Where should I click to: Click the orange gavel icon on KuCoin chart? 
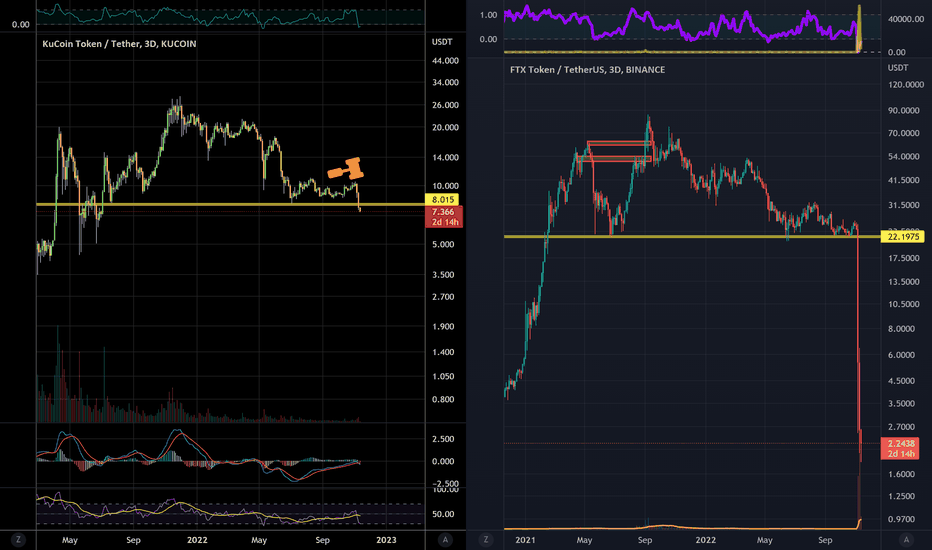point(347,169)
